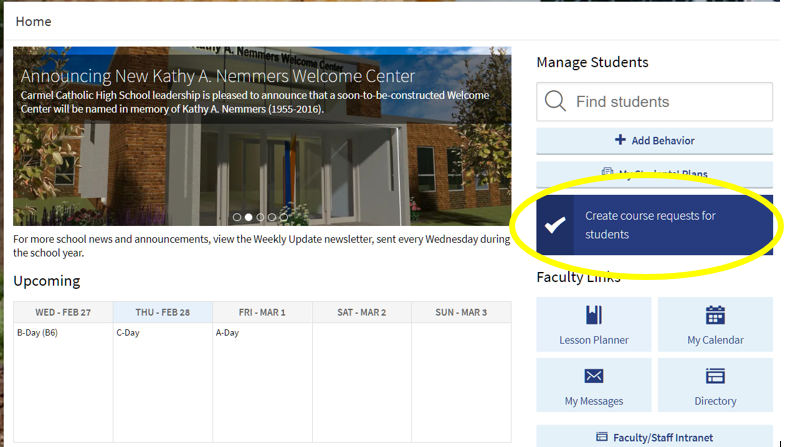Viewport: 790px width, 447px height.
Task: Click the Upcoming section heading
Action: [47, 281]
